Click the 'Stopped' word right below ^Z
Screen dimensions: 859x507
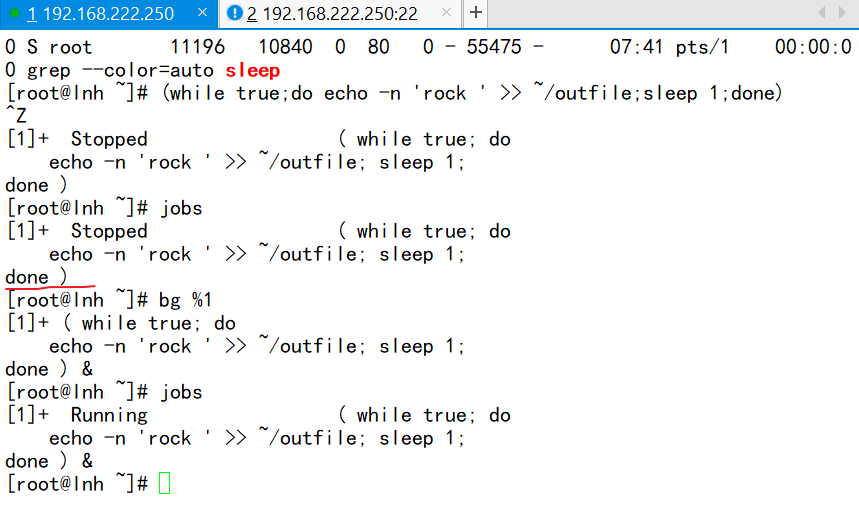point(109,139)
